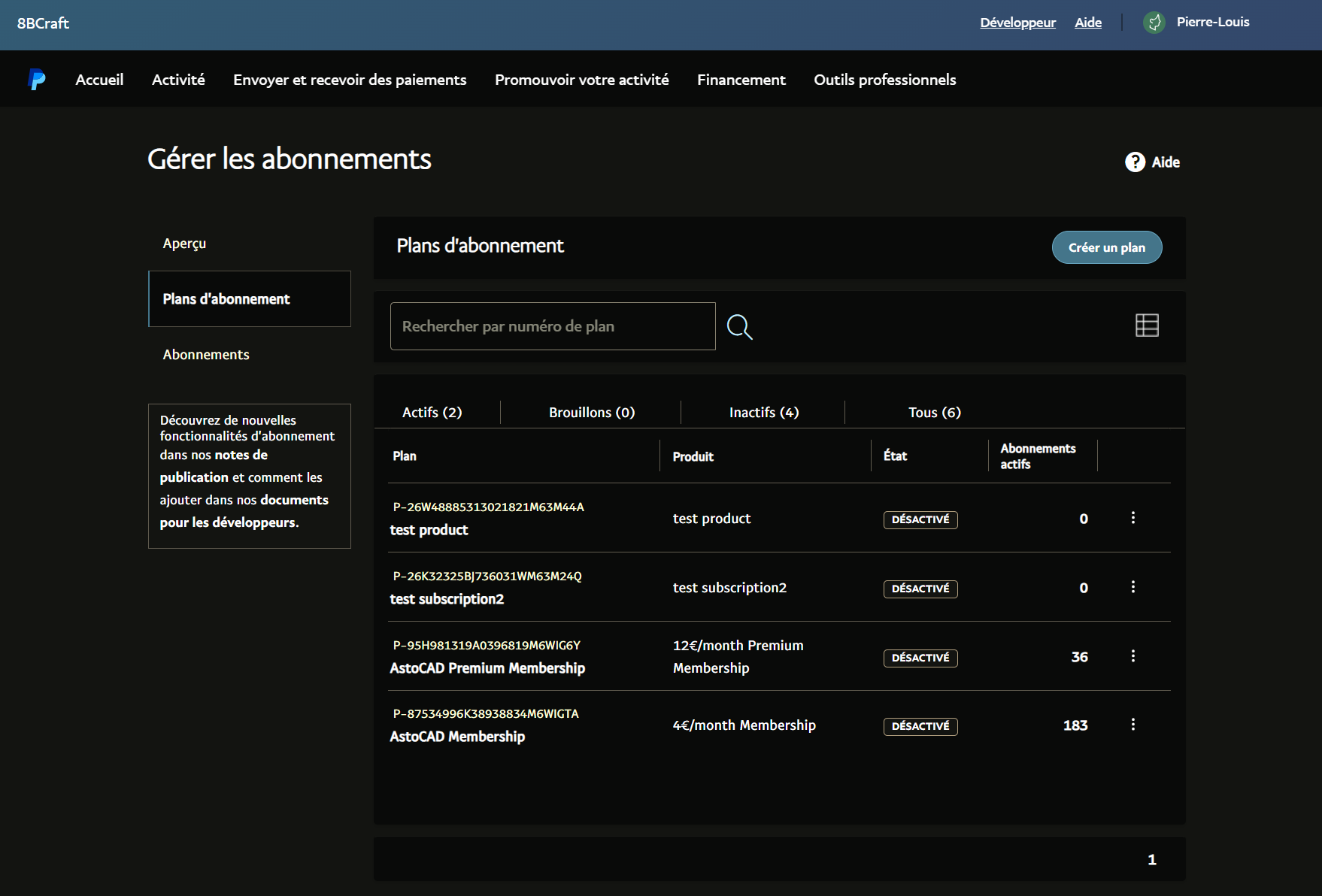Select Plans d'abonnement in the sidebar

pos(250,299)
